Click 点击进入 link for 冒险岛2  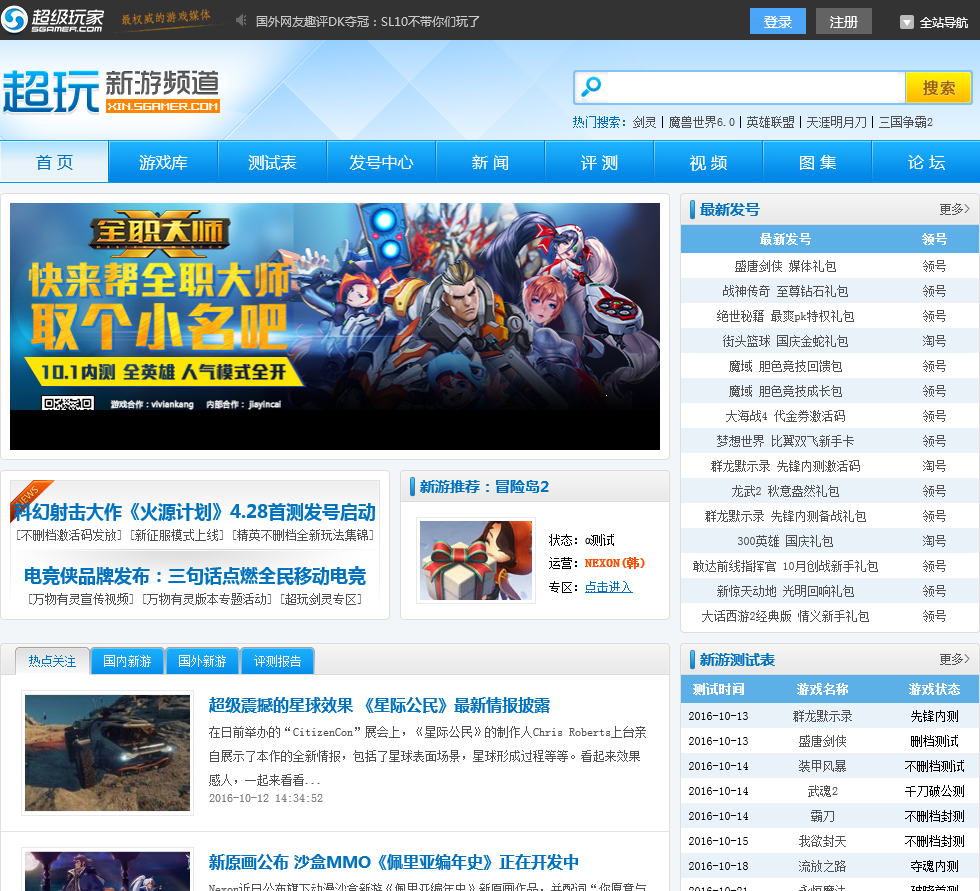coord(608,587)
